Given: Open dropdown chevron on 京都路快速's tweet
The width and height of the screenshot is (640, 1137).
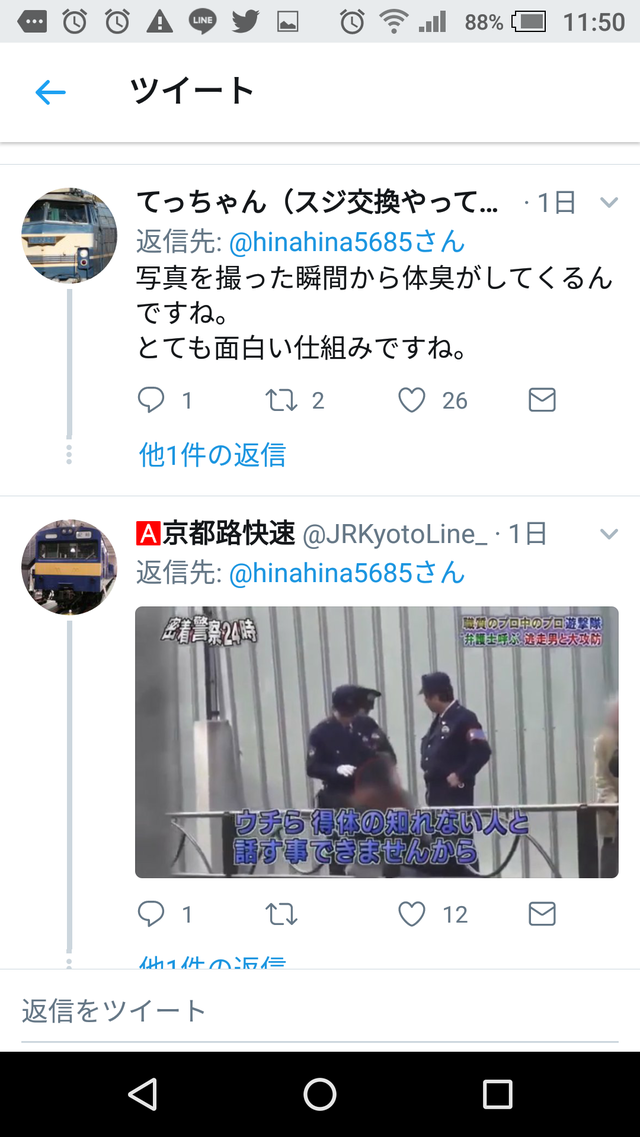Looking at the screenshot, I should 609,534.
